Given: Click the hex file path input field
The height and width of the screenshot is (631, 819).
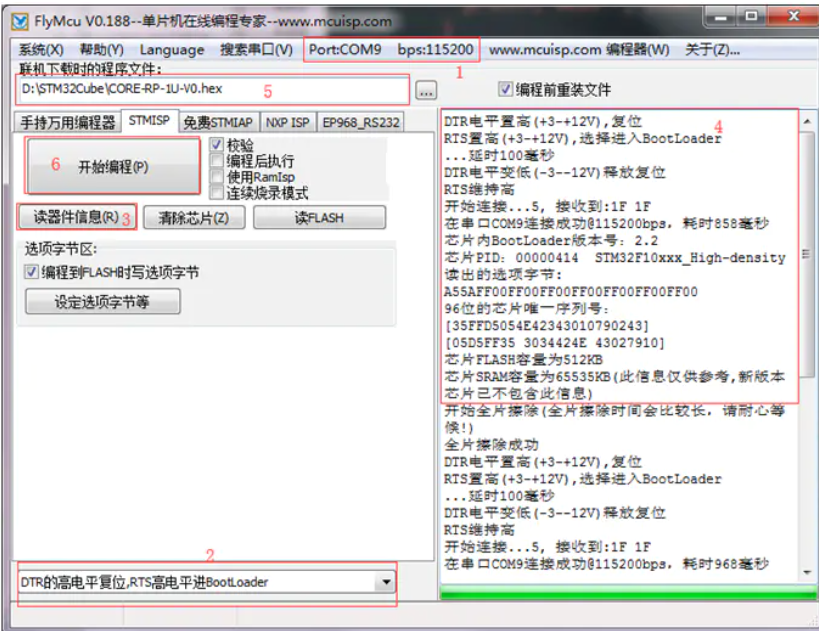Looking at the screenshot, I should point(213,89).
